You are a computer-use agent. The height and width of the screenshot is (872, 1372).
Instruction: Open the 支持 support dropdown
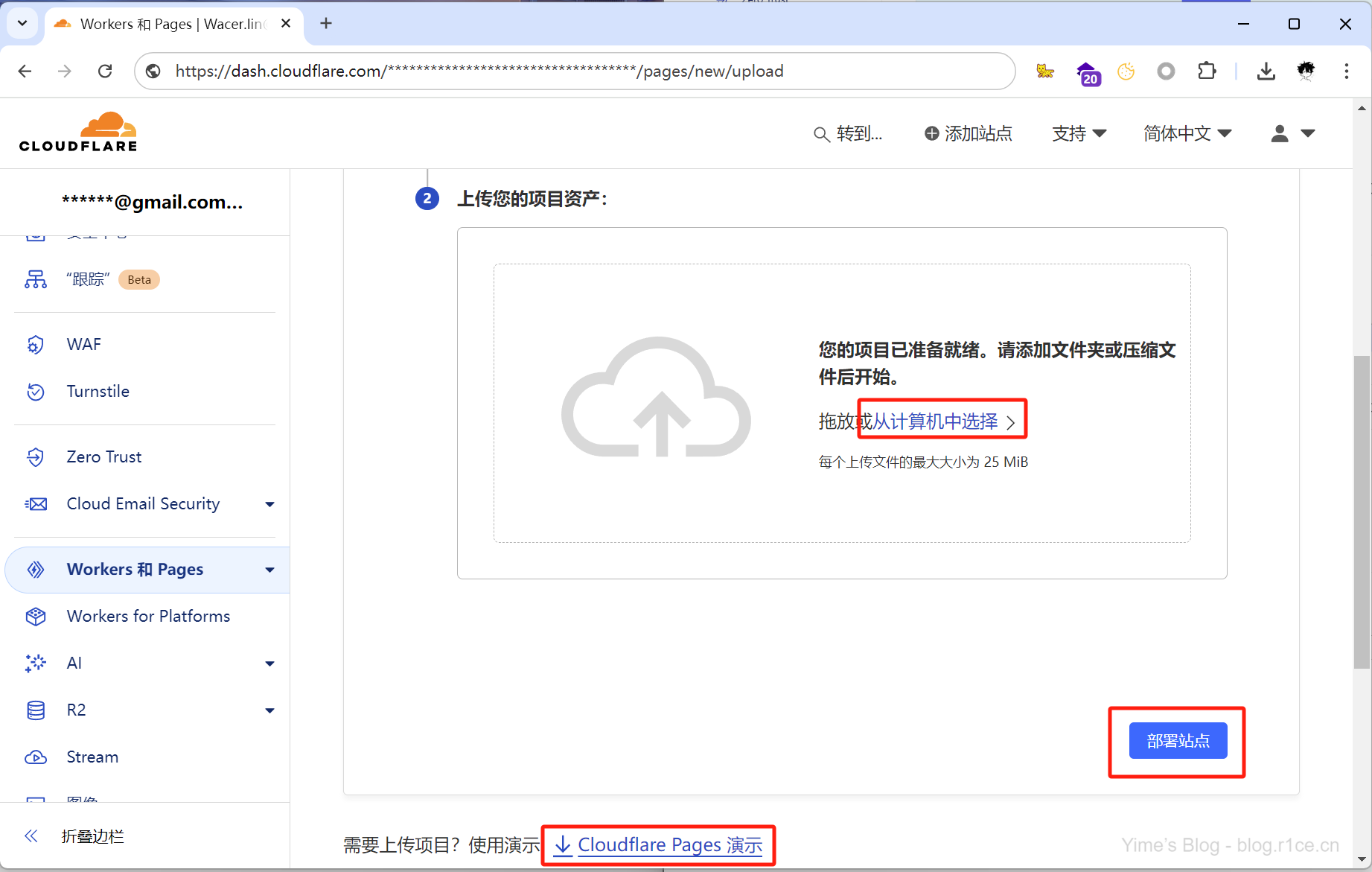tap(1079, 133)
